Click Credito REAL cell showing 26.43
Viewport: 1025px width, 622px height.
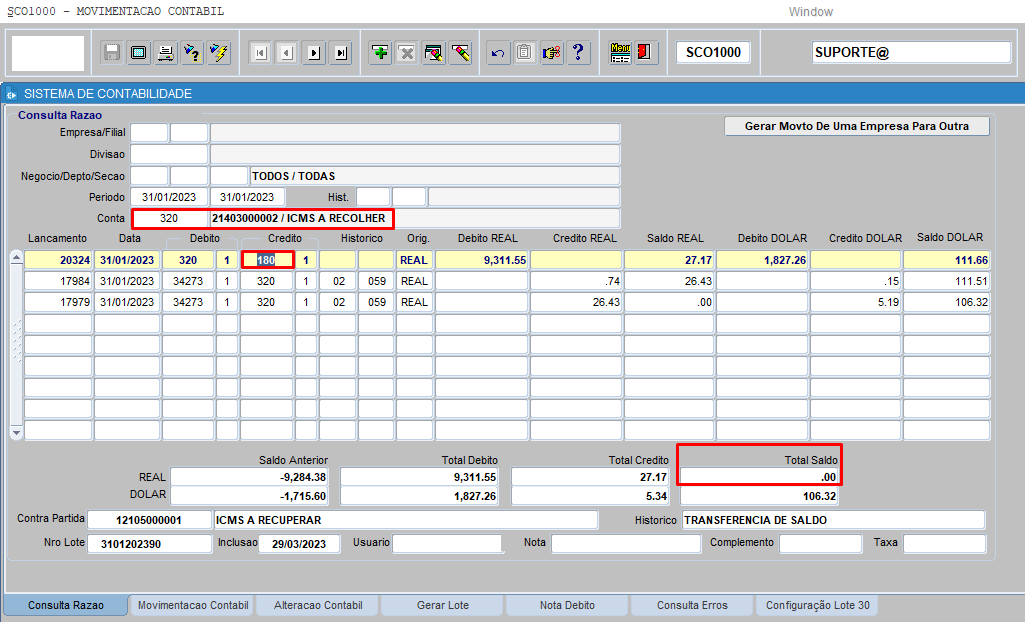575,302
